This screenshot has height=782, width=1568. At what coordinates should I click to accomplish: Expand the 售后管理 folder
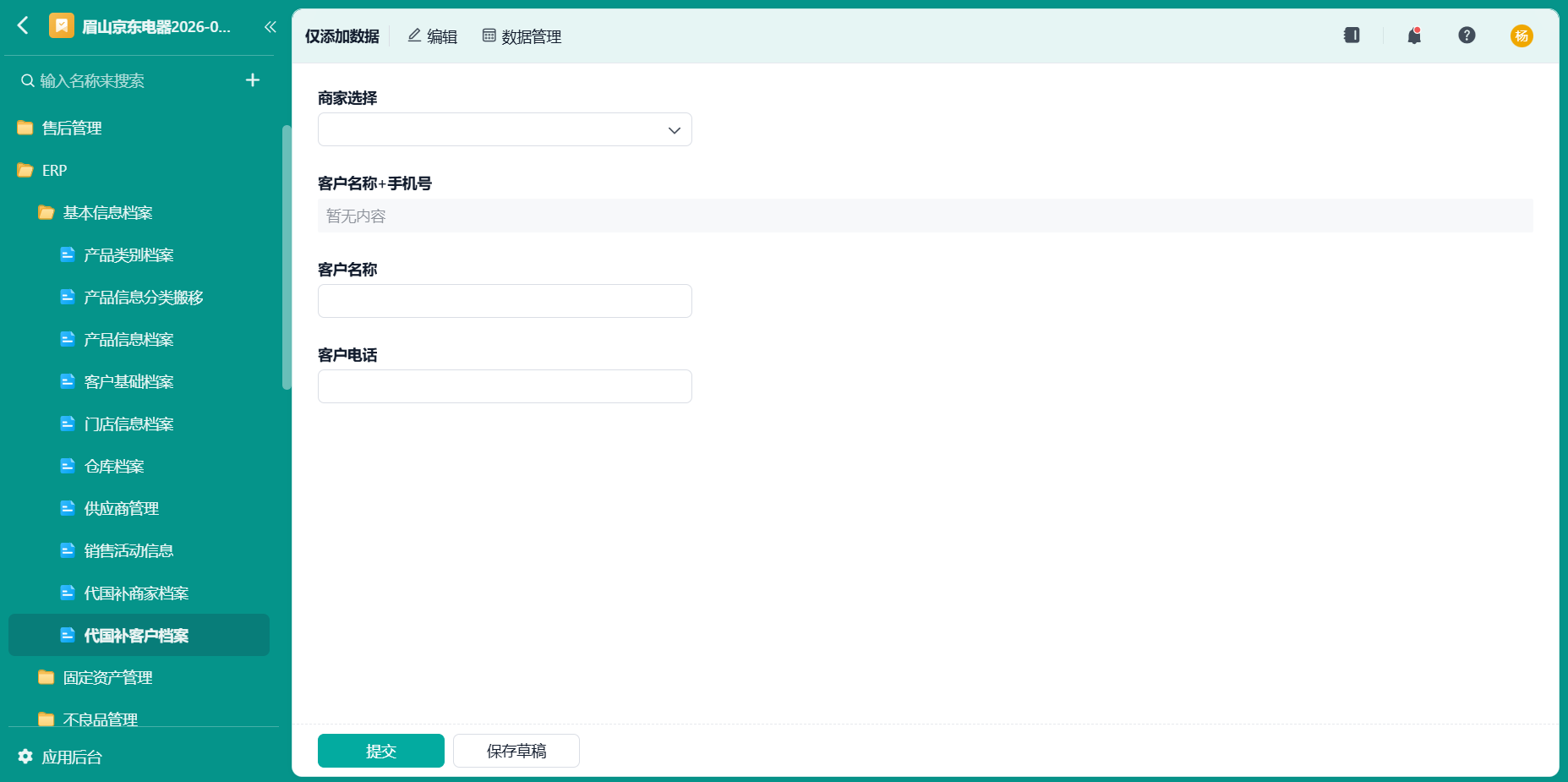click(x=59, y=128)
